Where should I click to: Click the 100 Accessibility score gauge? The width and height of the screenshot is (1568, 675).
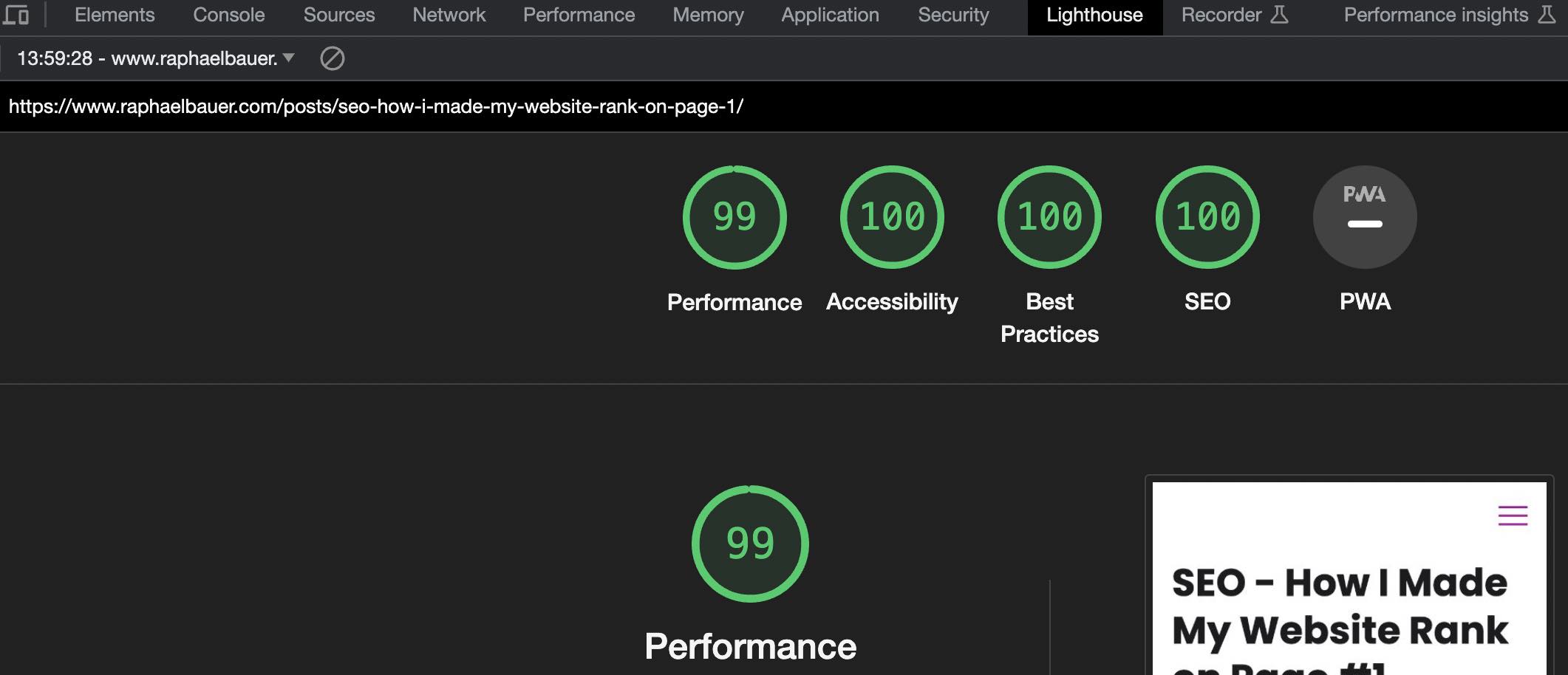(x=891, y=216)
